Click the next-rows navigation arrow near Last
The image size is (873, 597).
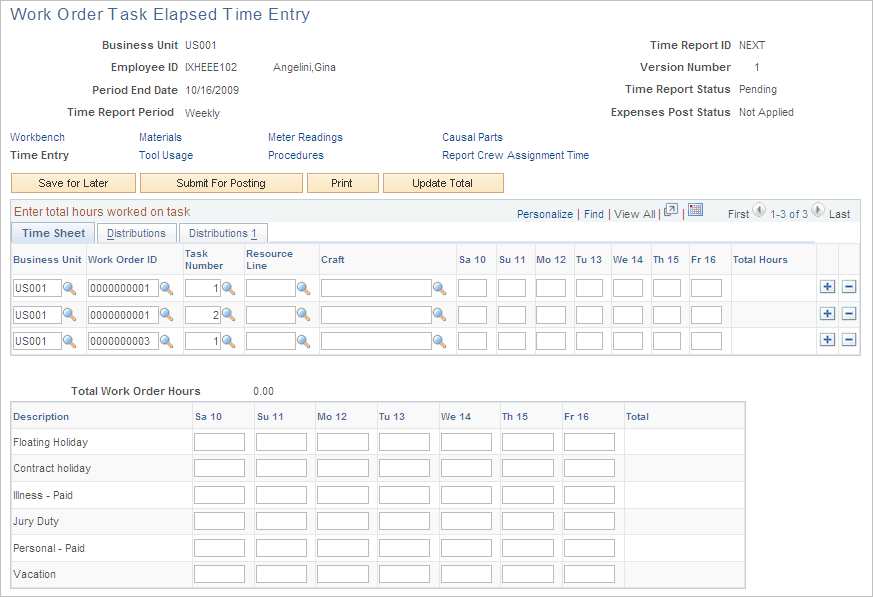(816, 213)
